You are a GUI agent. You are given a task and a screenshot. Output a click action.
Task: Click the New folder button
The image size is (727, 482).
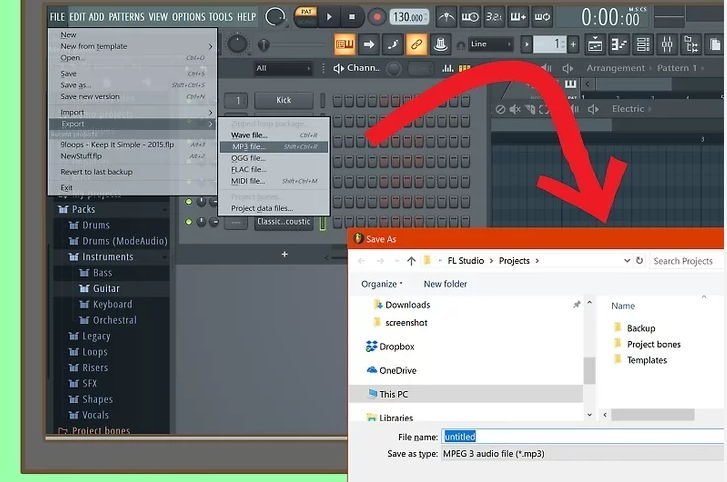pyautogui.click(x=445, y=284)
